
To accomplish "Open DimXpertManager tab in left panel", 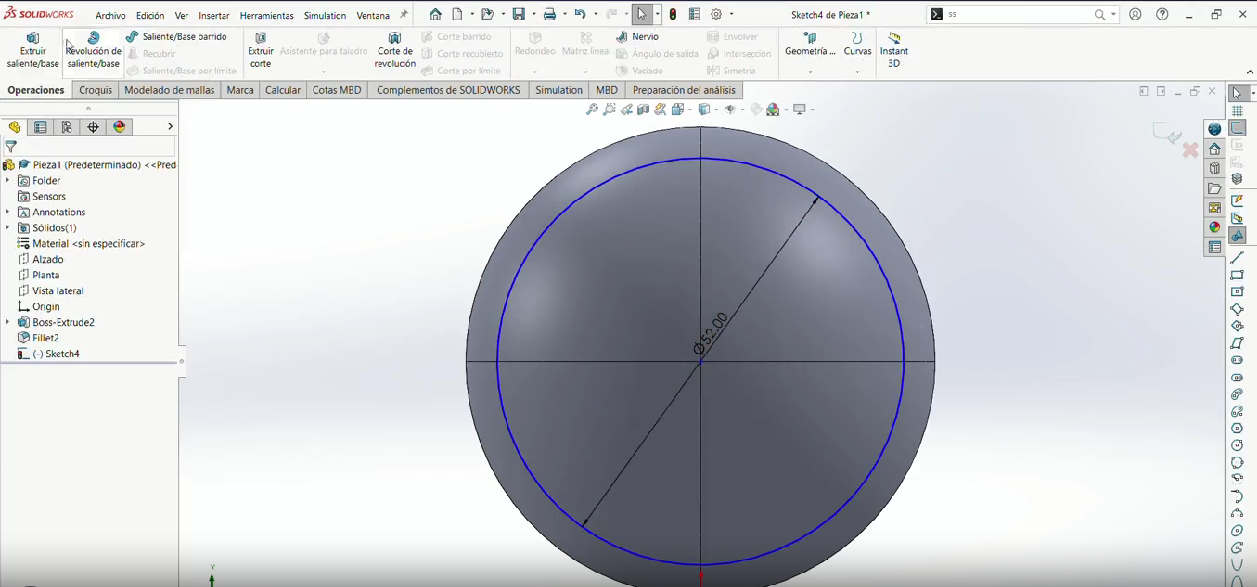I will pyautogui.click(x=93, y=127).
